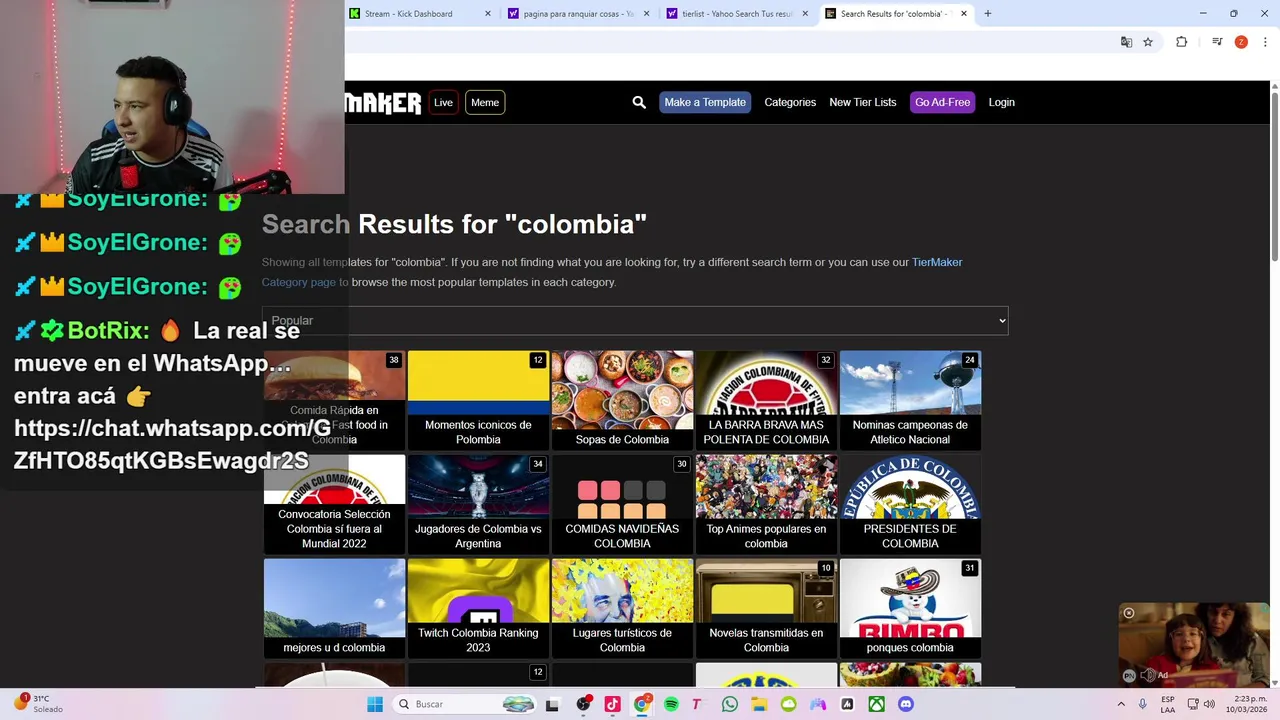Open File Explorer folder in taskbar
Image resolution: width=1280 pixels, height=720 pixels.
pos(759,704)
